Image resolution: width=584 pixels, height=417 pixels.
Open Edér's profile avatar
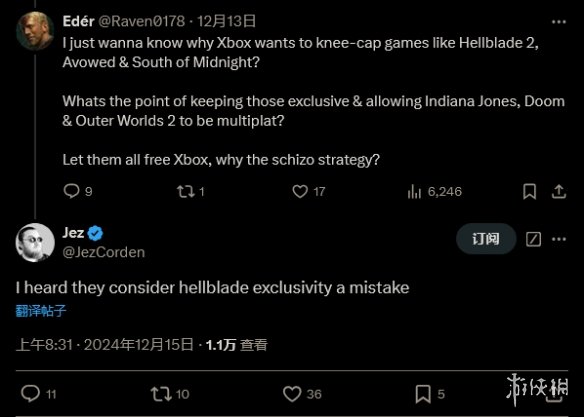tap(35, 31)
